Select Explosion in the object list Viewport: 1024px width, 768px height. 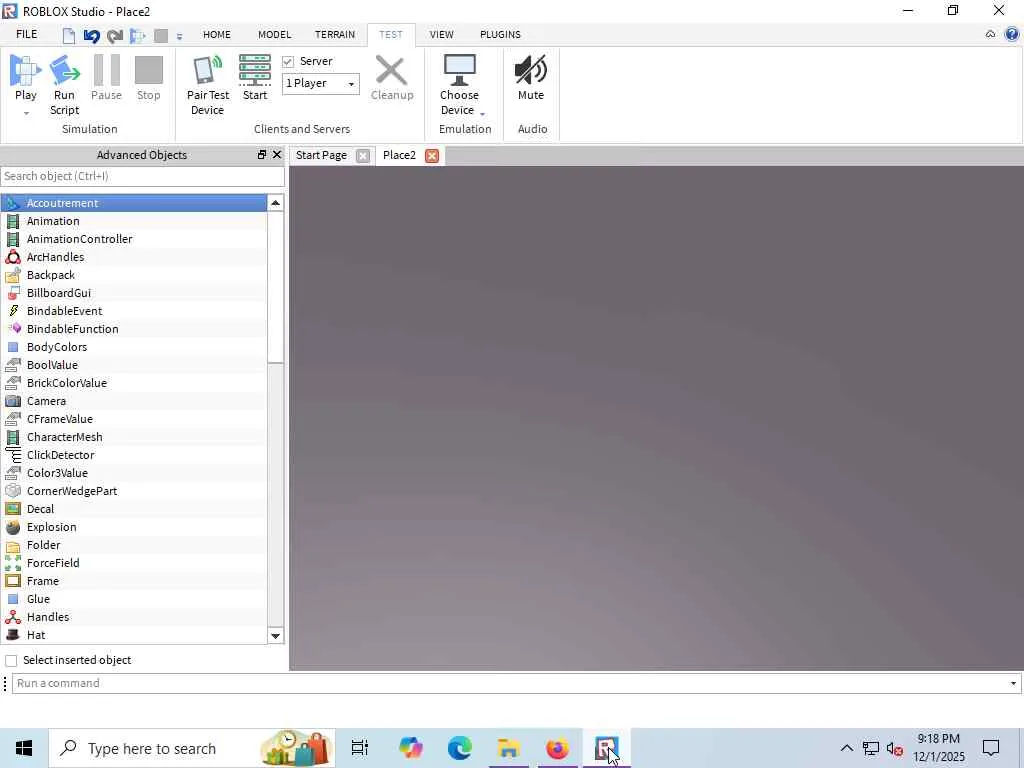pos(134,526)
